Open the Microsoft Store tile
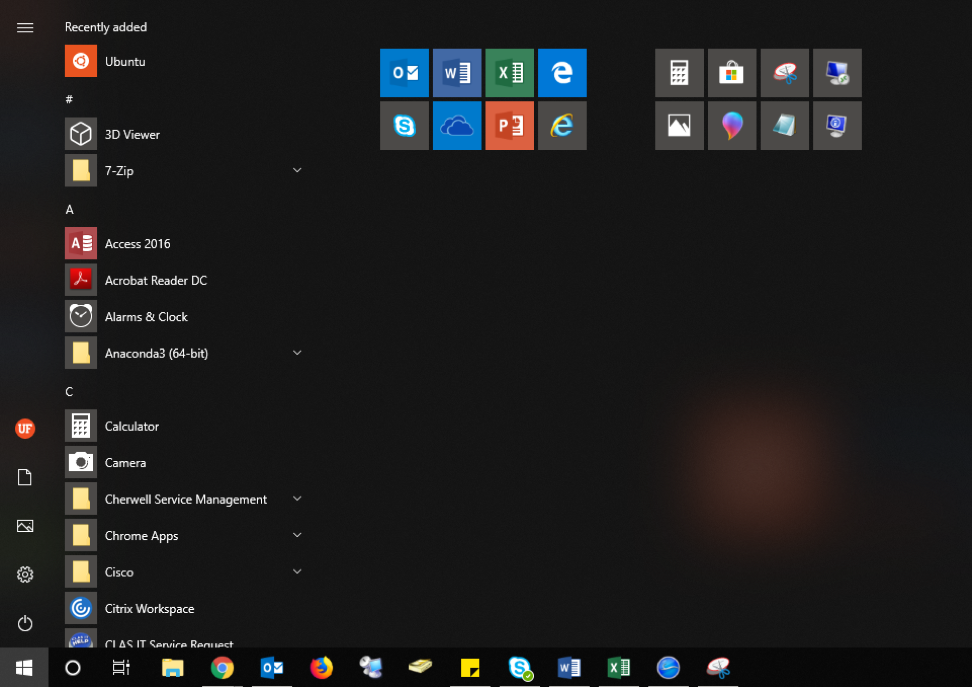The width and height of the screenshot is (972, 687). pos(732,73)
